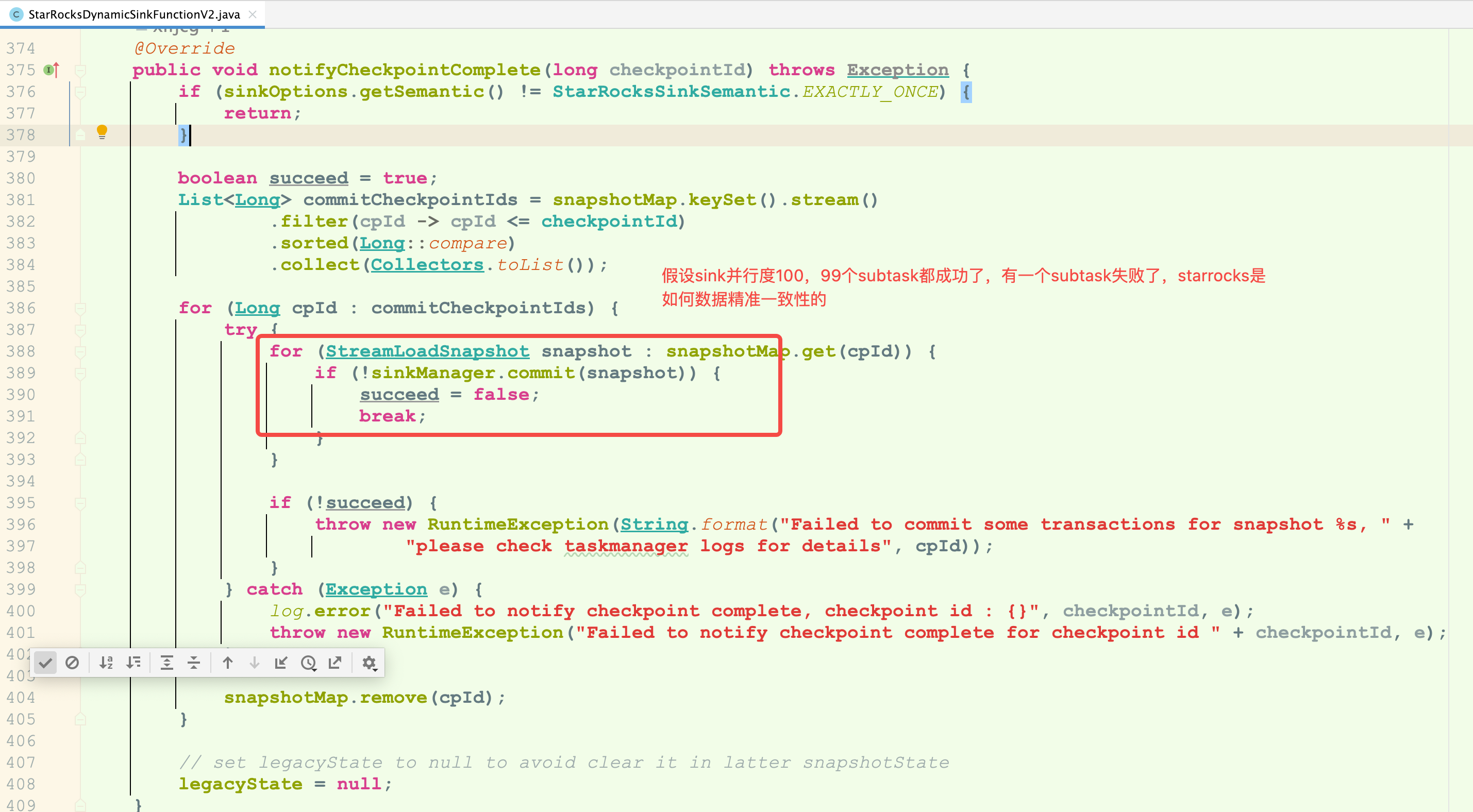Click the String class reference on line 396

655,525
